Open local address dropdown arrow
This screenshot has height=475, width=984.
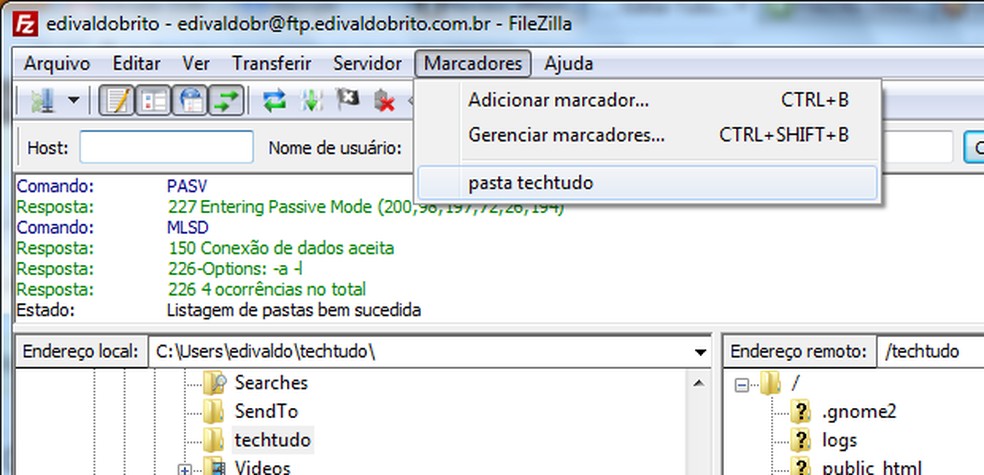[701, 353]
